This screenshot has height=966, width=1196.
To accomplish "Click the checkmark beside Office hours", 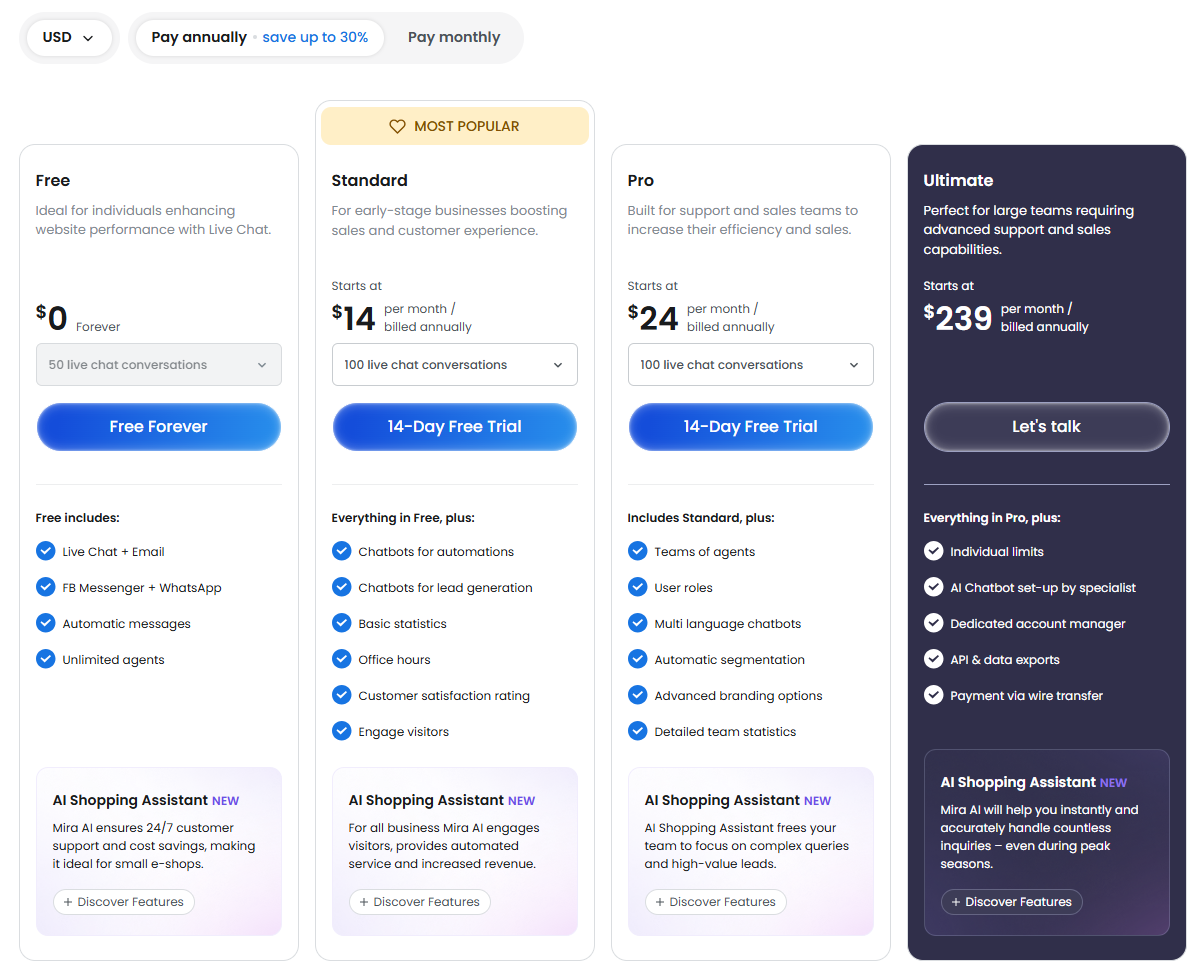I will click(341, 659).
